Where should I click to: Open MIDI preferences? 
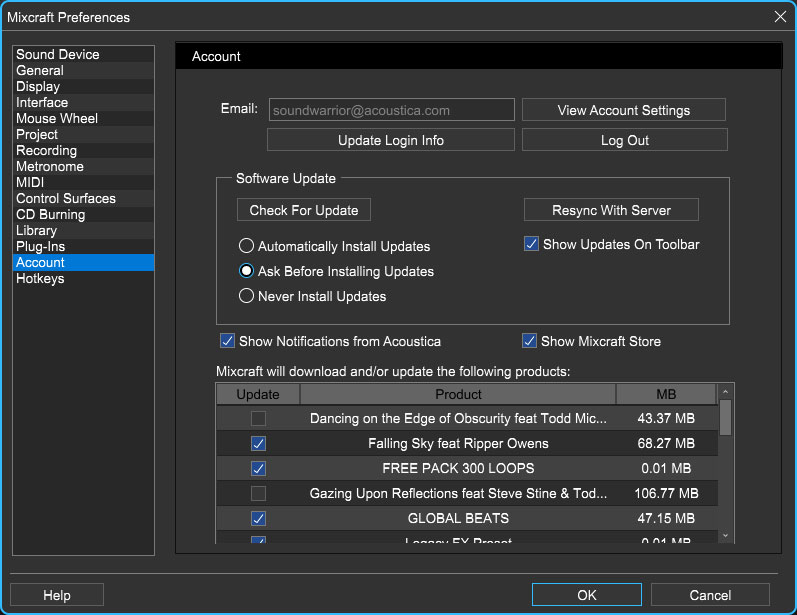pos(83,182)
